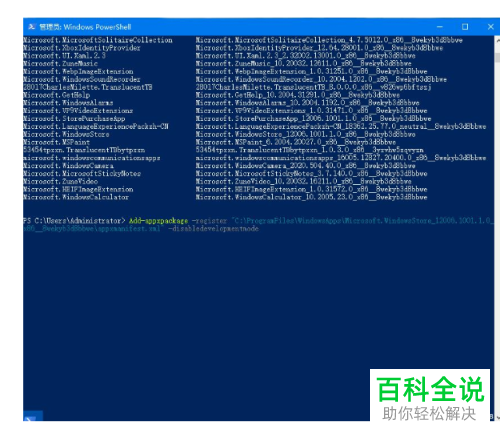This screenshot has height=434, width=500.
Task: Click the -register parameter text
Action: (x=209, y=221)
